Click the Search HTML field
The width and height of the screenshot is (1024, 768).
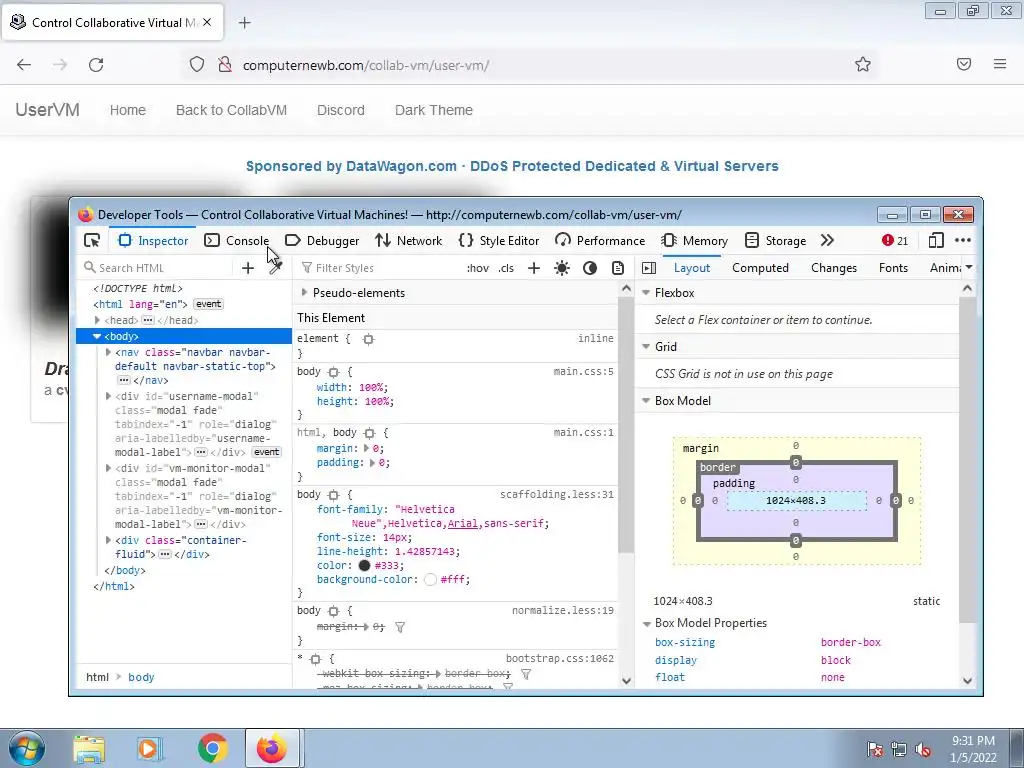click(x=157, y=268)
